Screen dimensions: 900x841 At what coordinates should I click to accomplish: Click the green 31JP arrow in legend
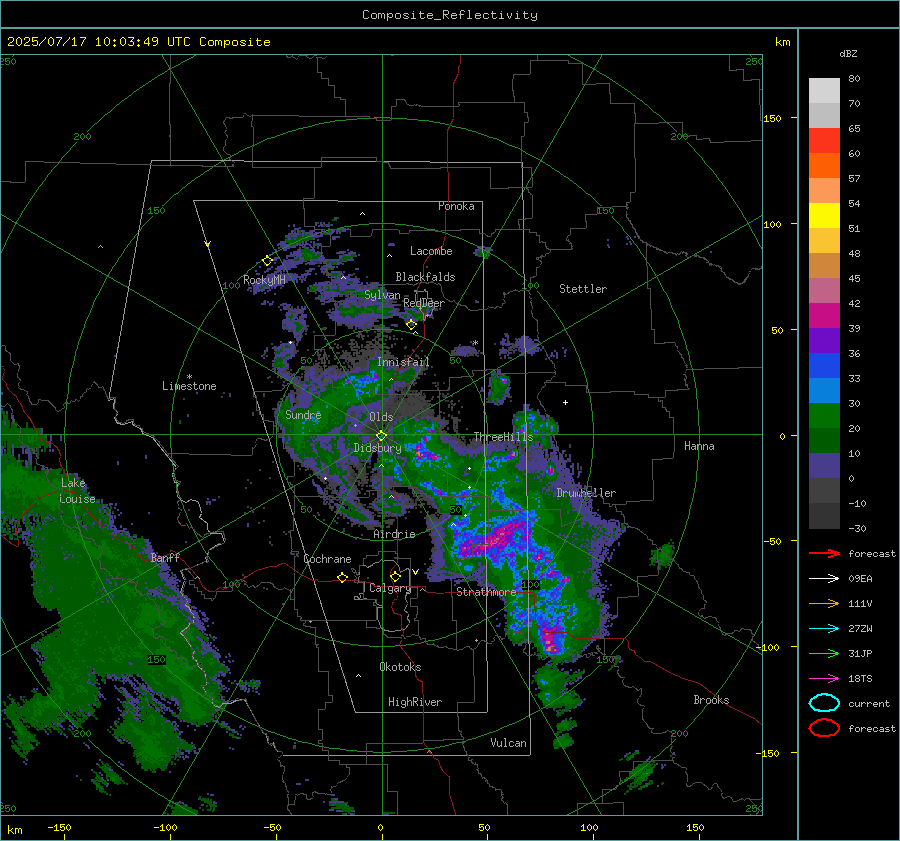pyautogui.click(x=824, y=653)
